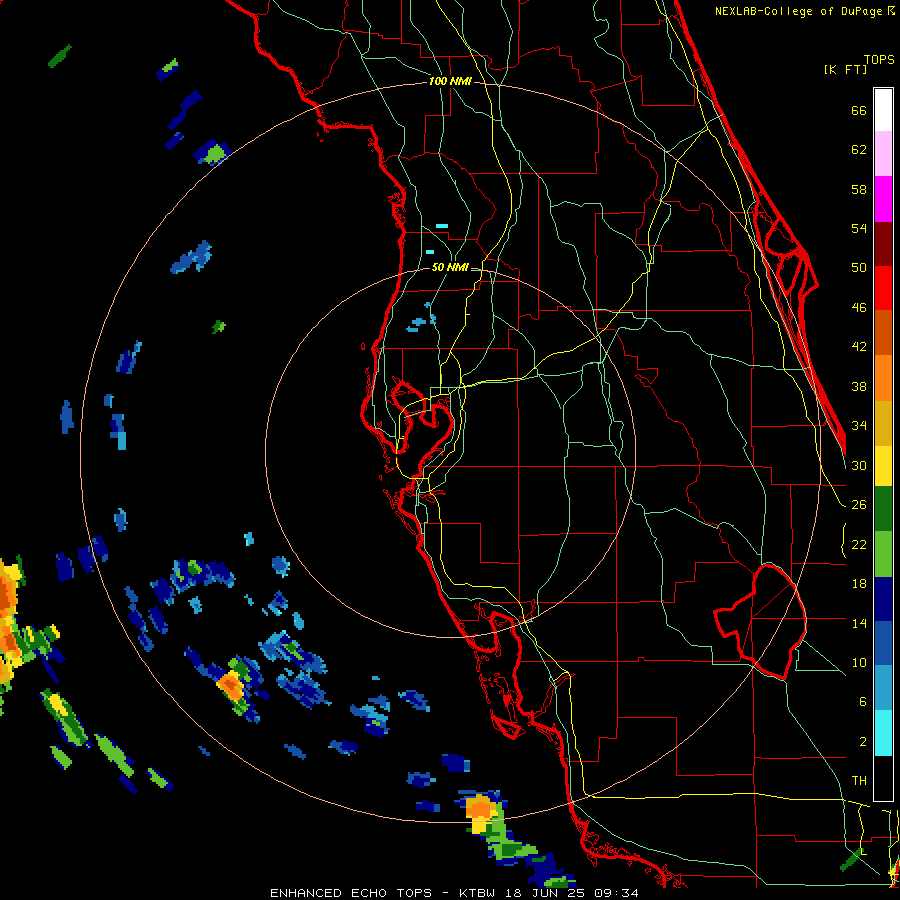Click the 66 value on legend scale
The height and width of the screenshot is (900, 900).
coord(859,110)
